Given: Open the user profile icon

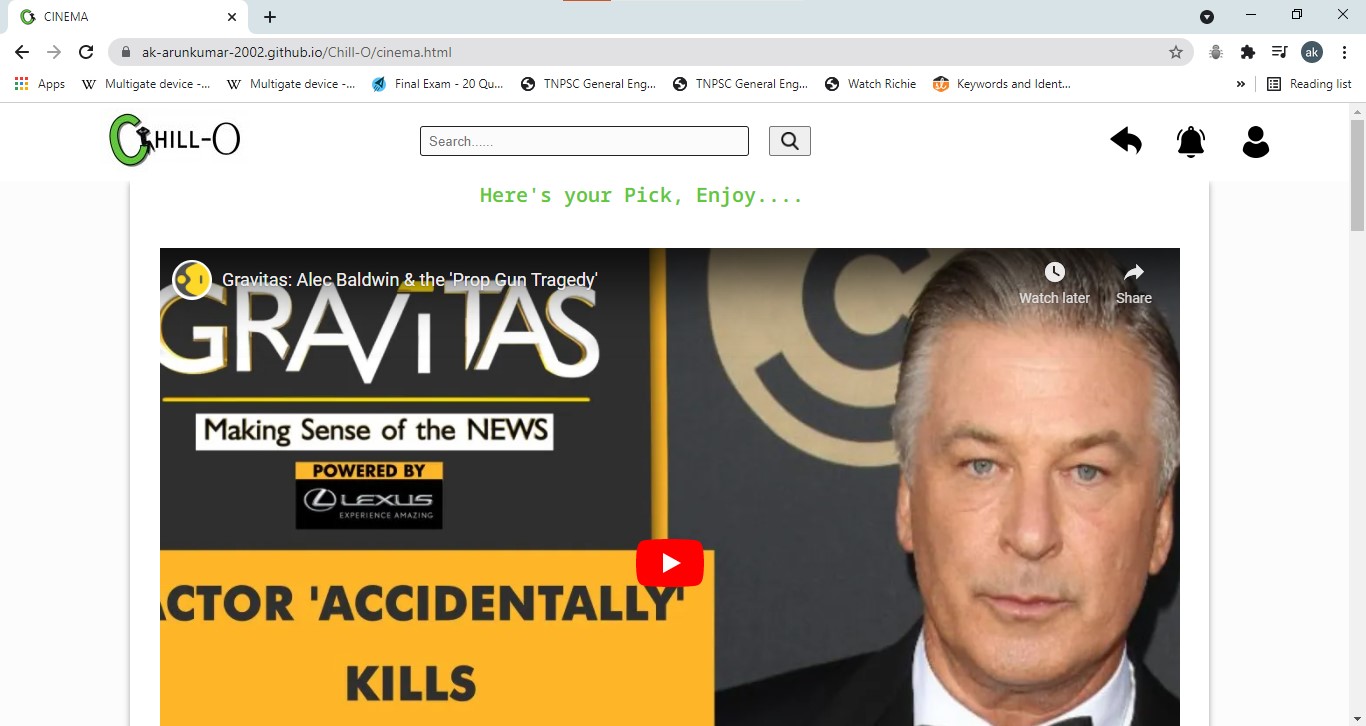Looking at the screenshot, I should (x=1255, y=141).
